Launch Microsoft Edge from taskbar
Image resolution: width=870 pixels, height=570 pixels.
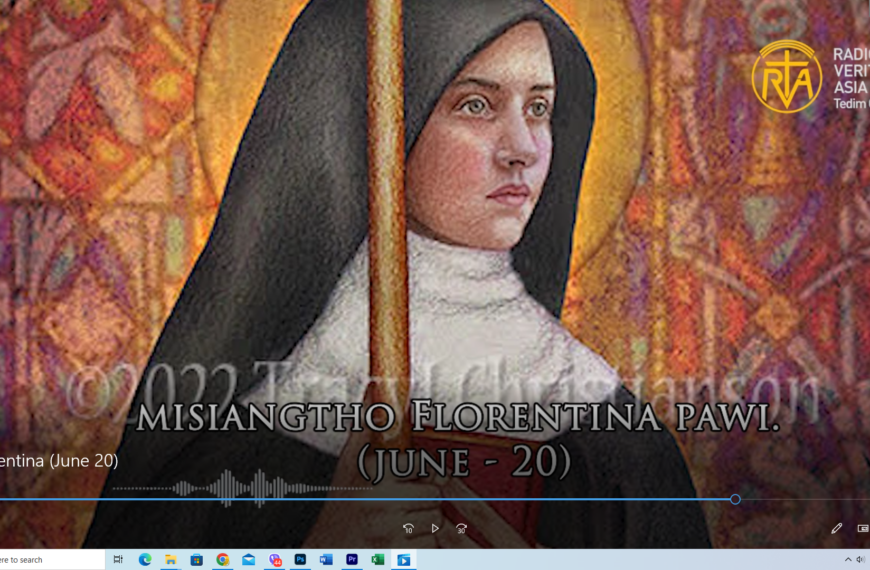145,559
